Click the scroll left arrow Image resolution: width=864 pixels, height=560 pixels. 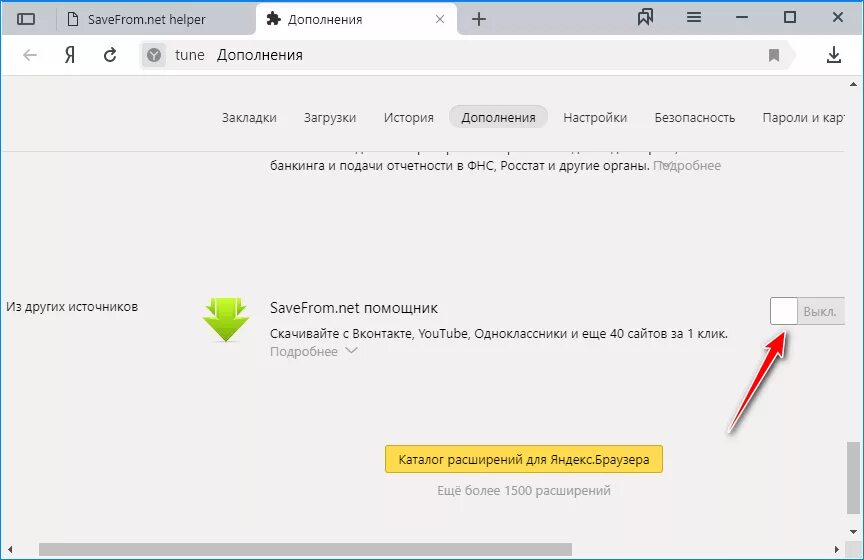pos(9,550)
